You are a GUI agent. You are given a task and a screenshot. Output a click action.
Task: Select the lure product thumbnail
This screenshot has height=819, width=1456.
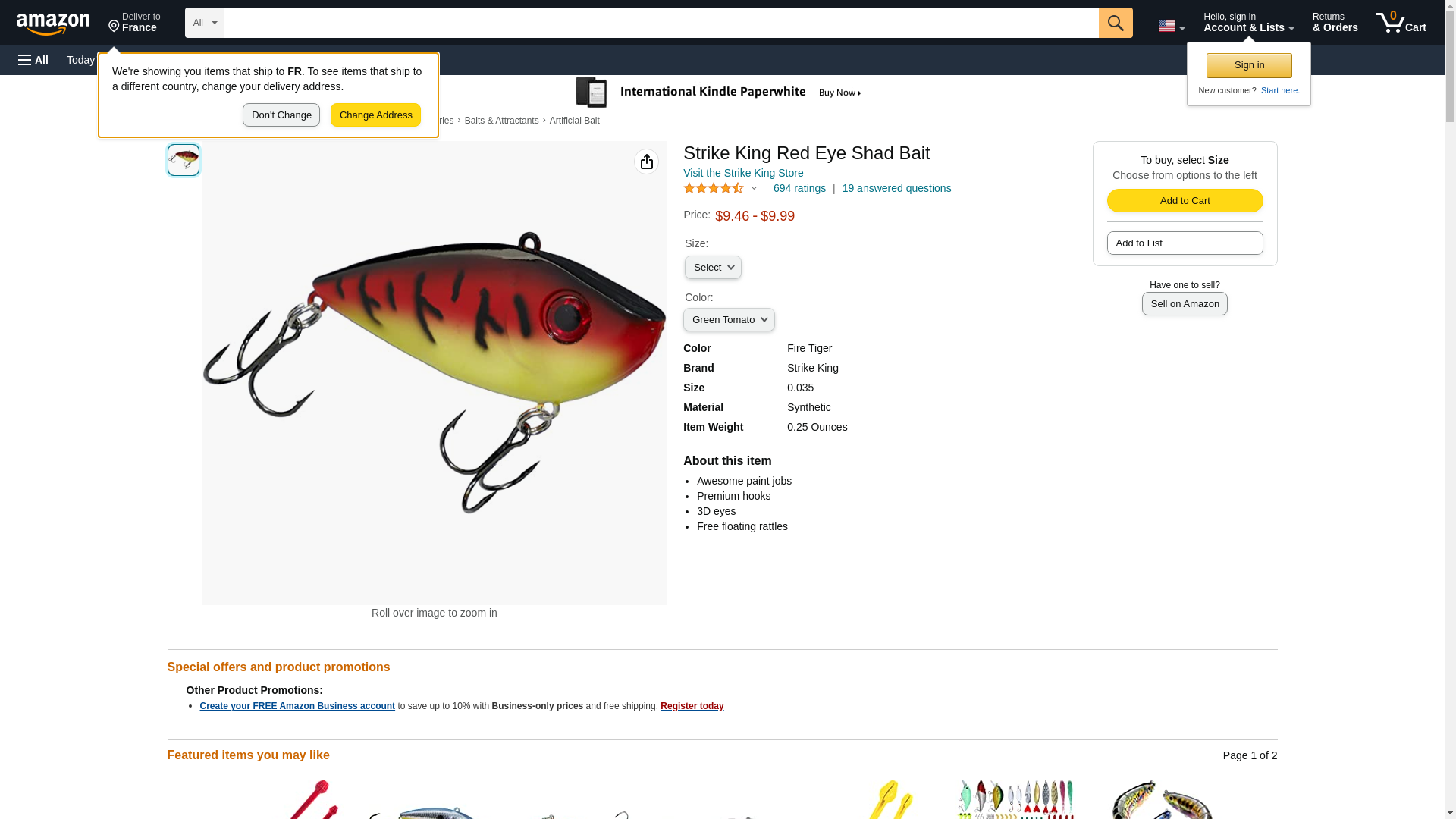[x=184, y=160]
